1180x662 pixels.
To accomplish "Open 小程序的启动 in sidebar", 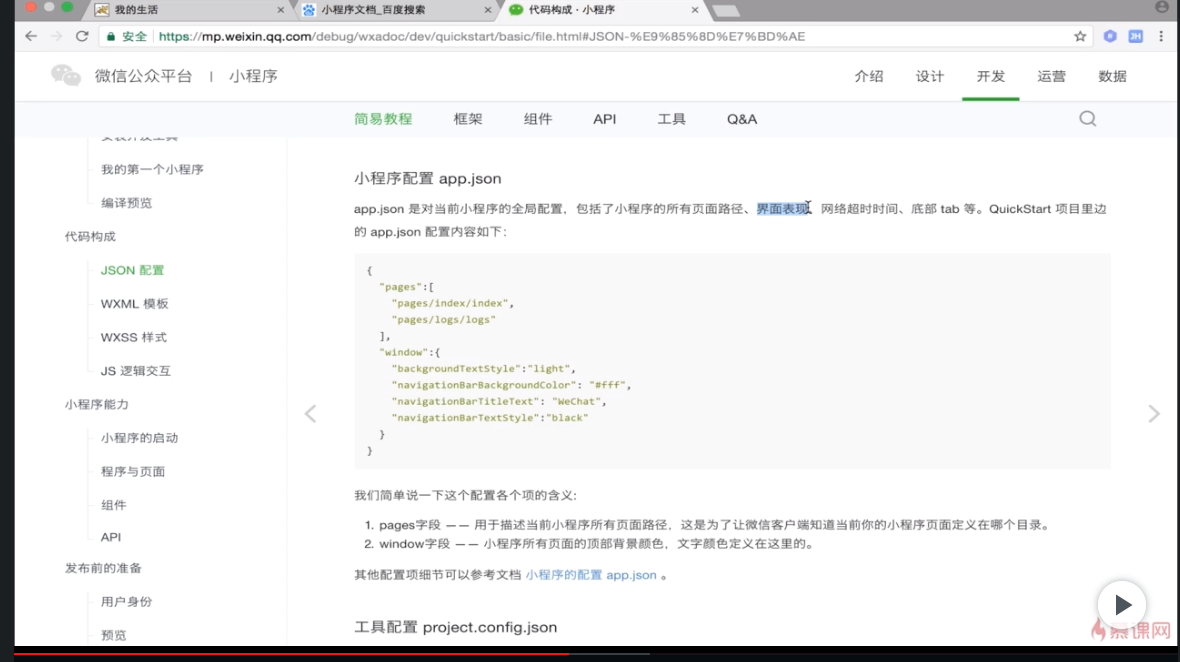I will (139, 438).
